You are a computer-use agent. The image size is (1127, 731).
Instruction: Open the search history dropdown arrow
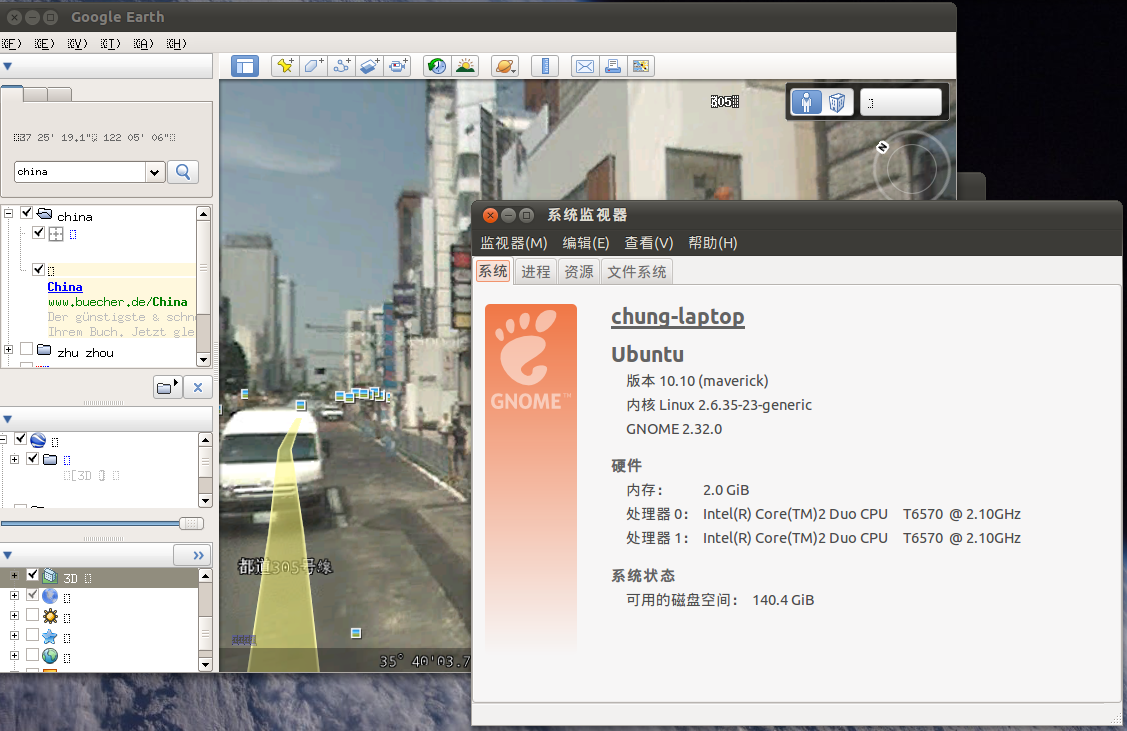(155, 172)
